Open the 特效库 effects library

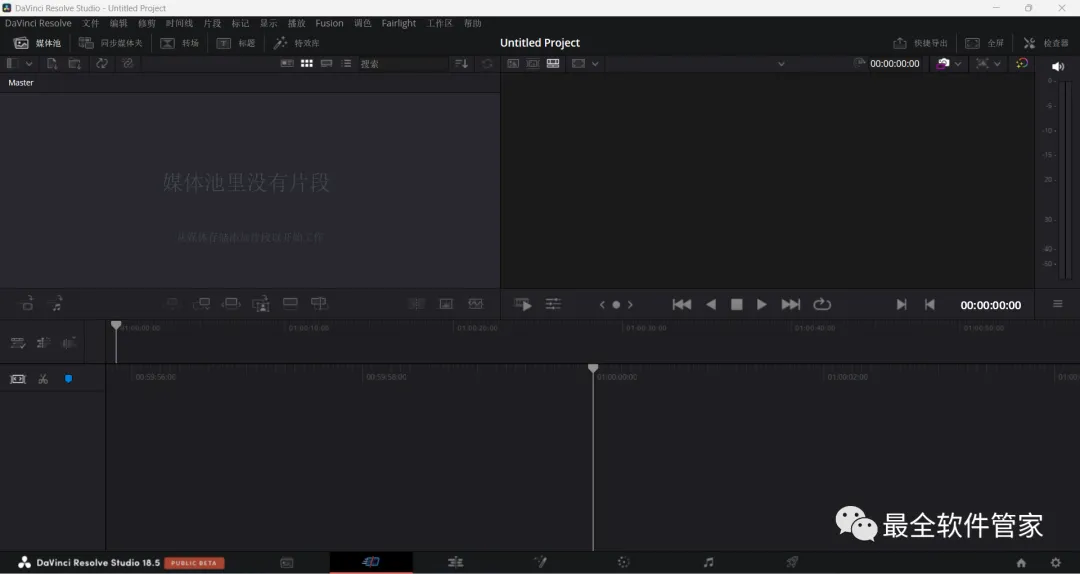[x=296, y=43]
